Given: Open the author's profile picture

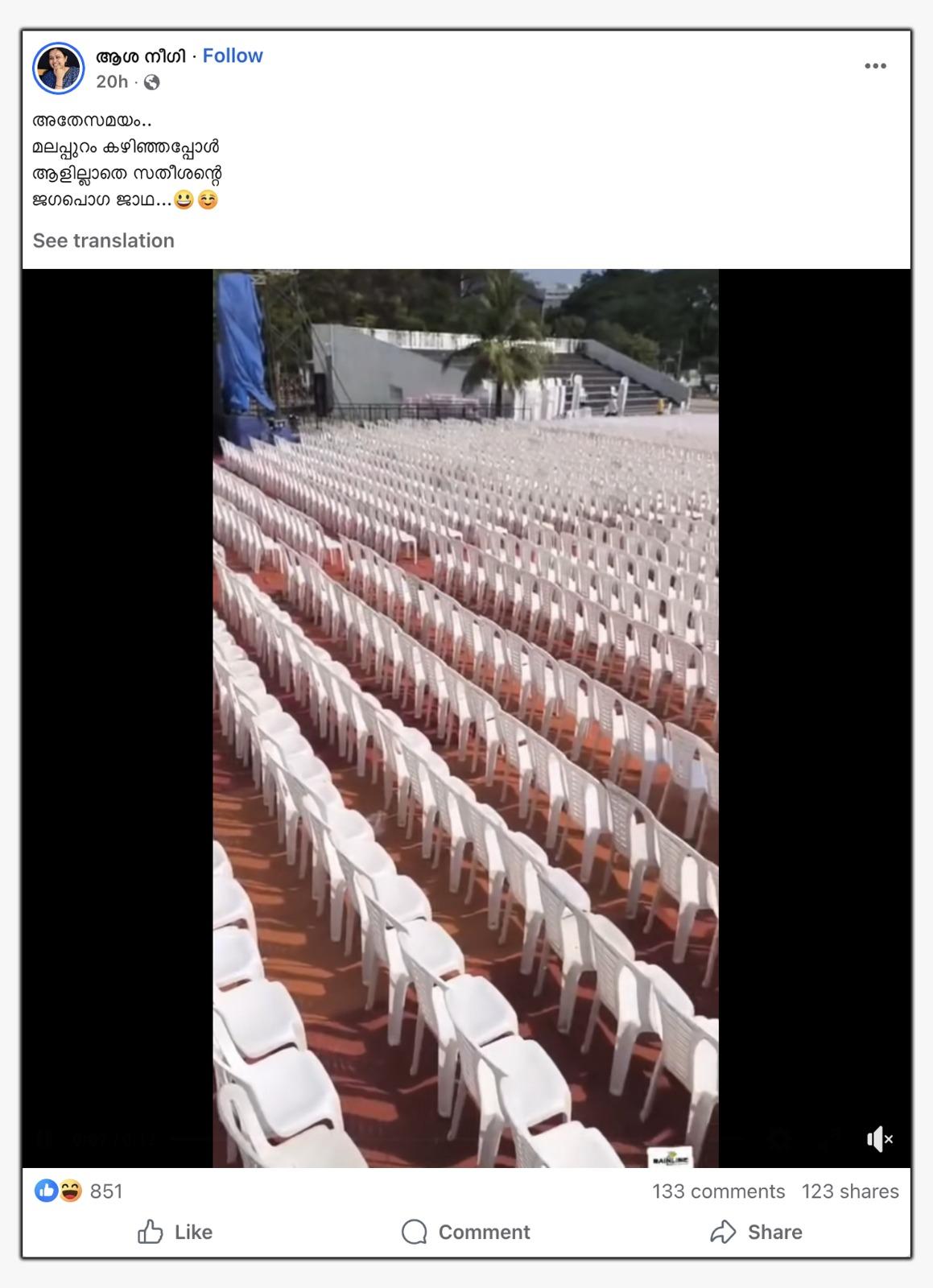Looking at the screenshot, I should click(x=59, y=68).
